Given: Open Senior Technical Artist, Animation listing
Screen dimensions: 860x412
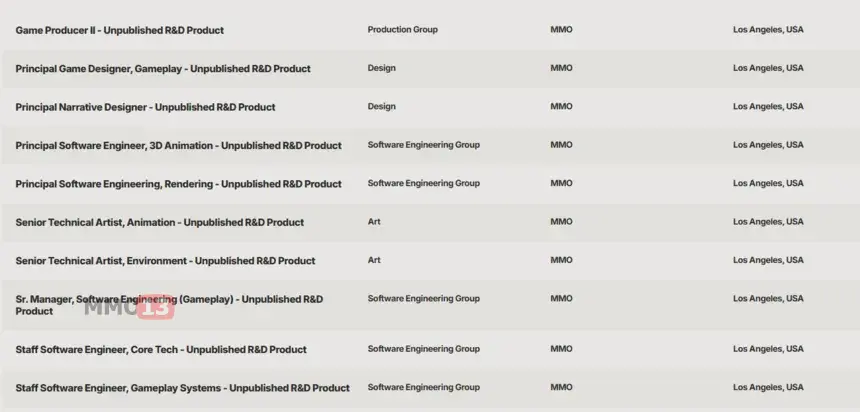Looking at the screenshot, I should [159, 222].
